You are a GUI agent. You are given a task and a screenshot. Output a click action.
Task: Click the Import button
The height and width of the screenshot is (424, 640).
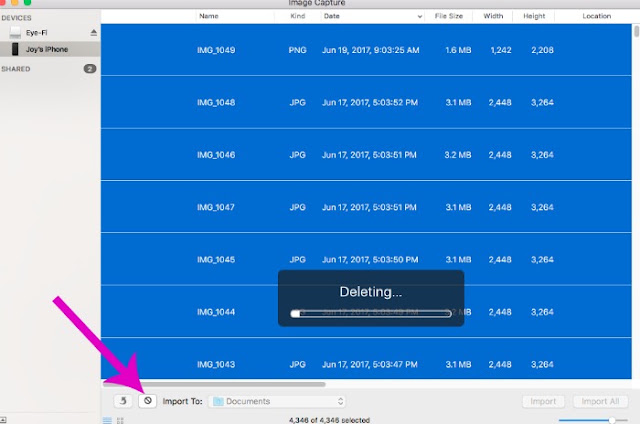click(x=543, y=401)
